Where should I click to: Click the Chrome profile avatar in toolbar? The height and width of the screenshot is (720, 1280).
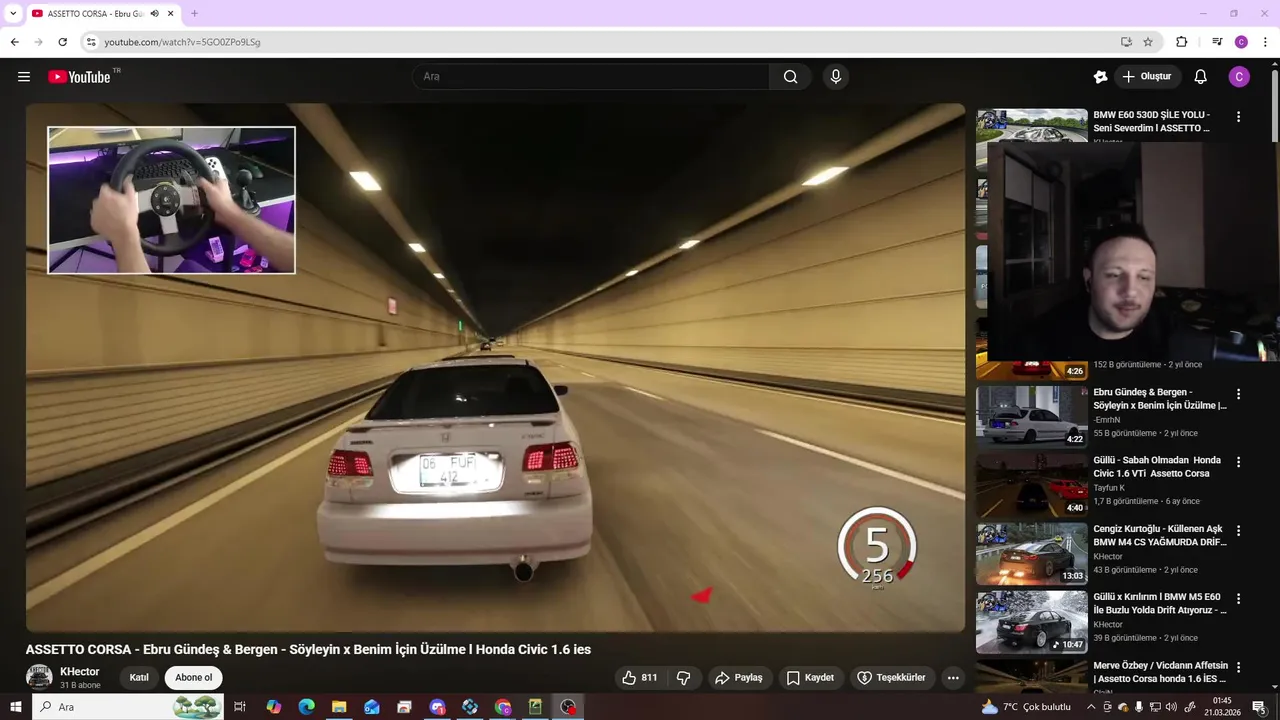coord(1241,42)
